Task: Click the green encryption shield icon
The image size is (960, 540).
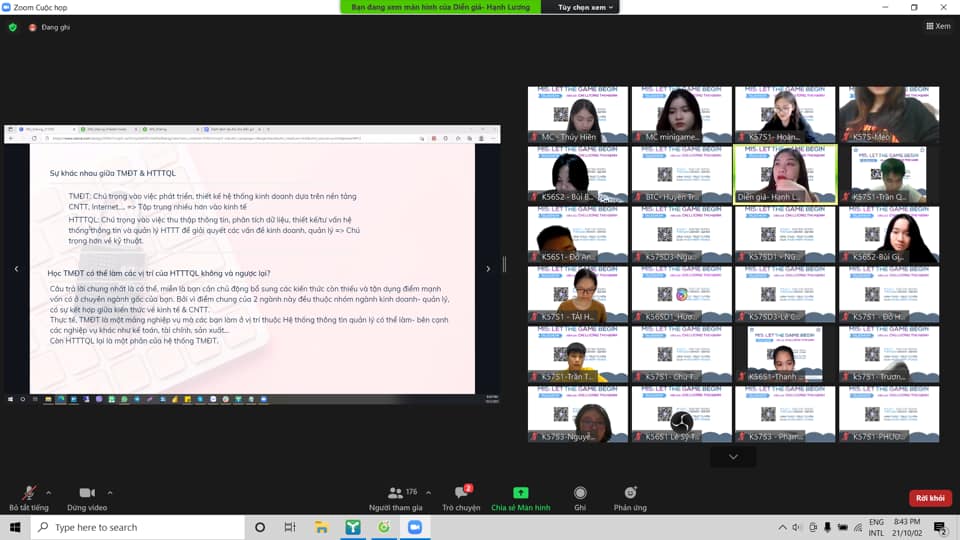Action: coord(13,27)
